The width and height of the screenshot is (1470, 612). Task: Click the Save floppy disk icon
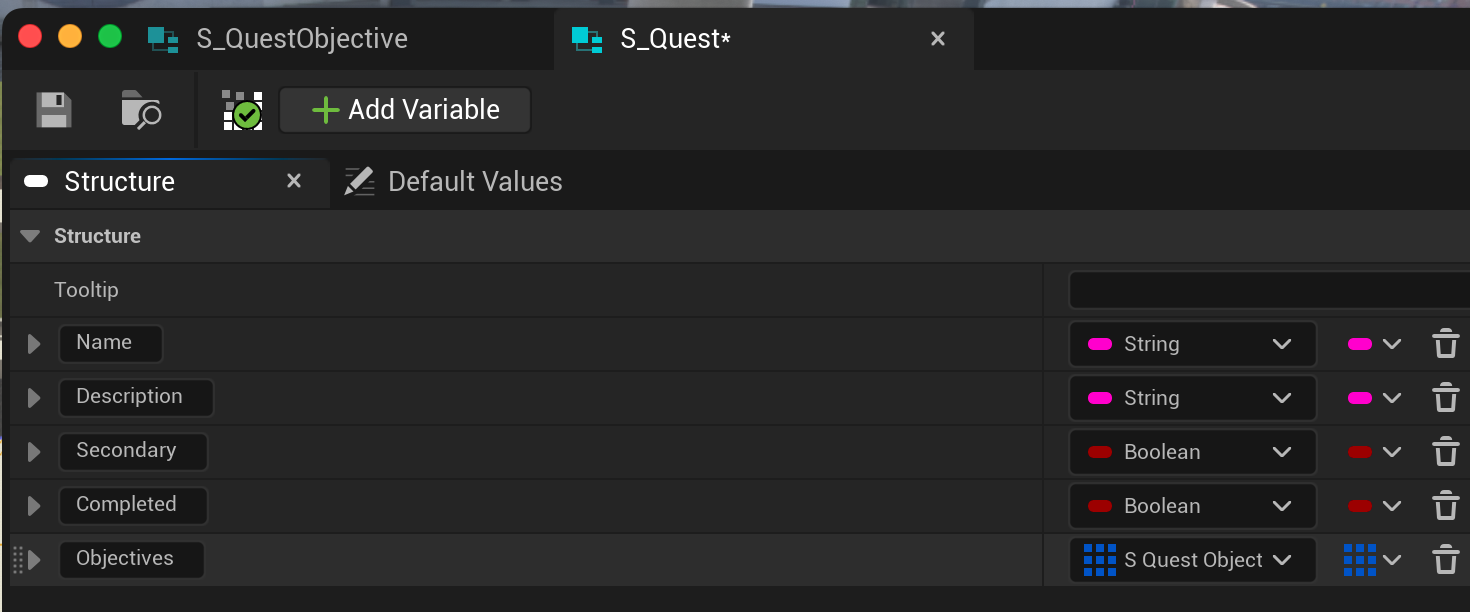[54, 110]
